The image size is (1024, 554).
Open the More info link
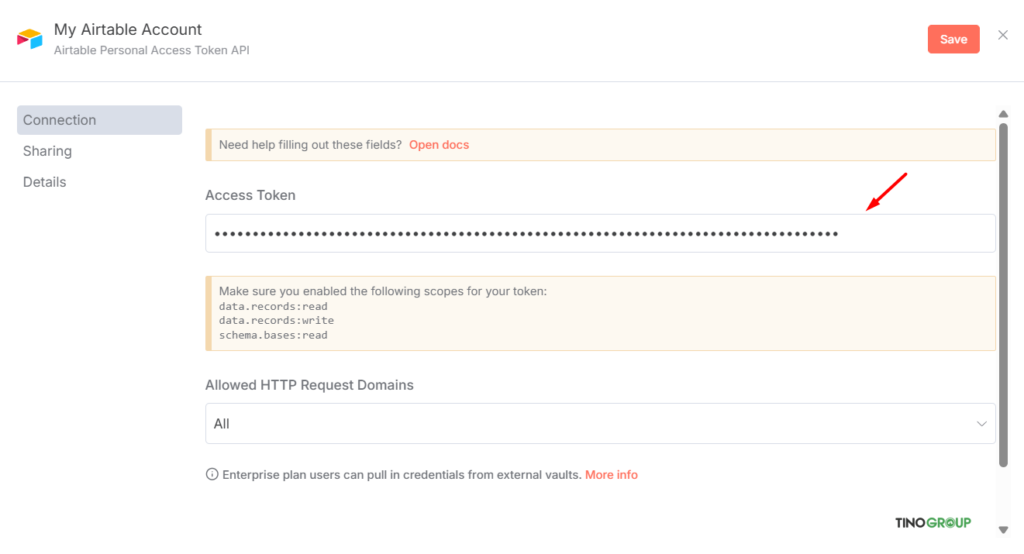point(611,475)
